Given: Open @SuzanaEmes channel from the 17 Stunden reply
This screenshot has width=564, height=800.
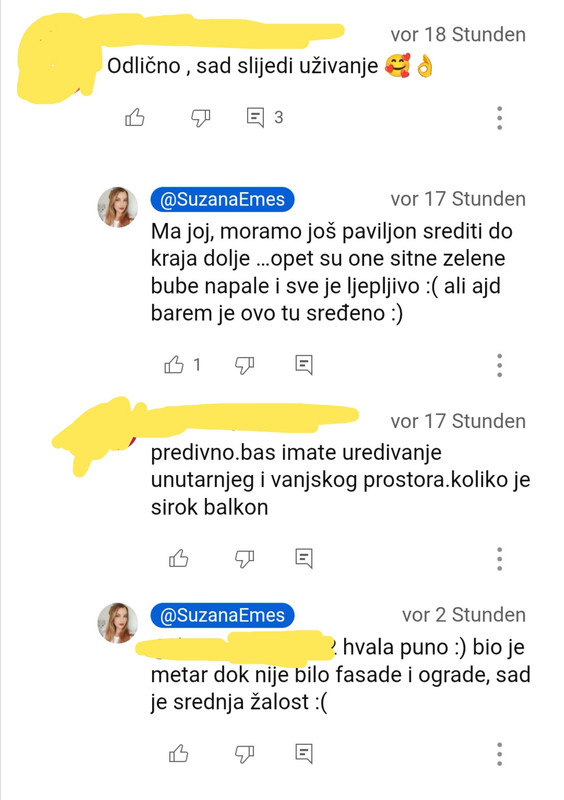Looking at the screenshot, I should (x=222, y=199).
